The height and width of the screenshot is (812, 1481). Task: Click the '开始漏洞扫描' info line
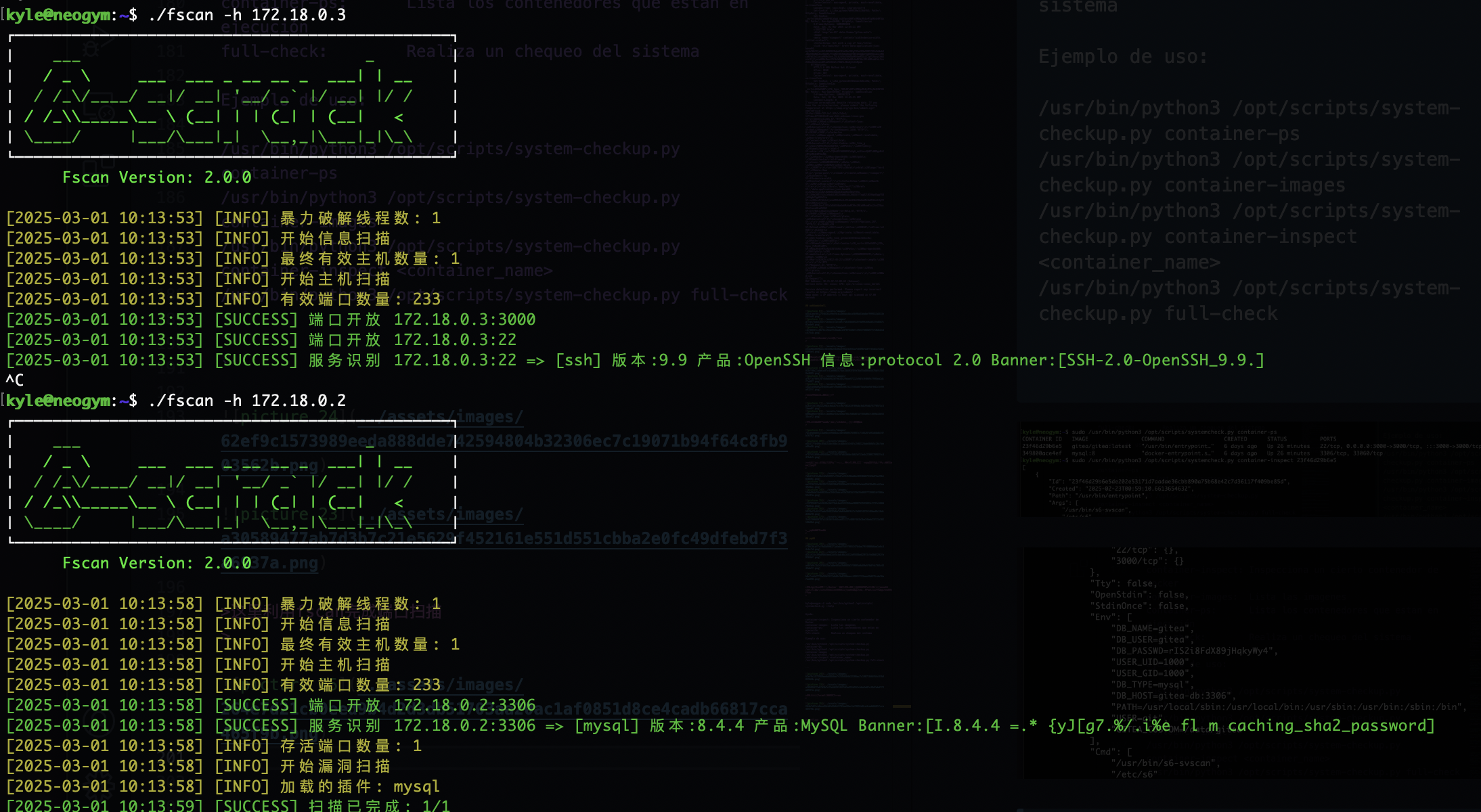coord(335,766)
